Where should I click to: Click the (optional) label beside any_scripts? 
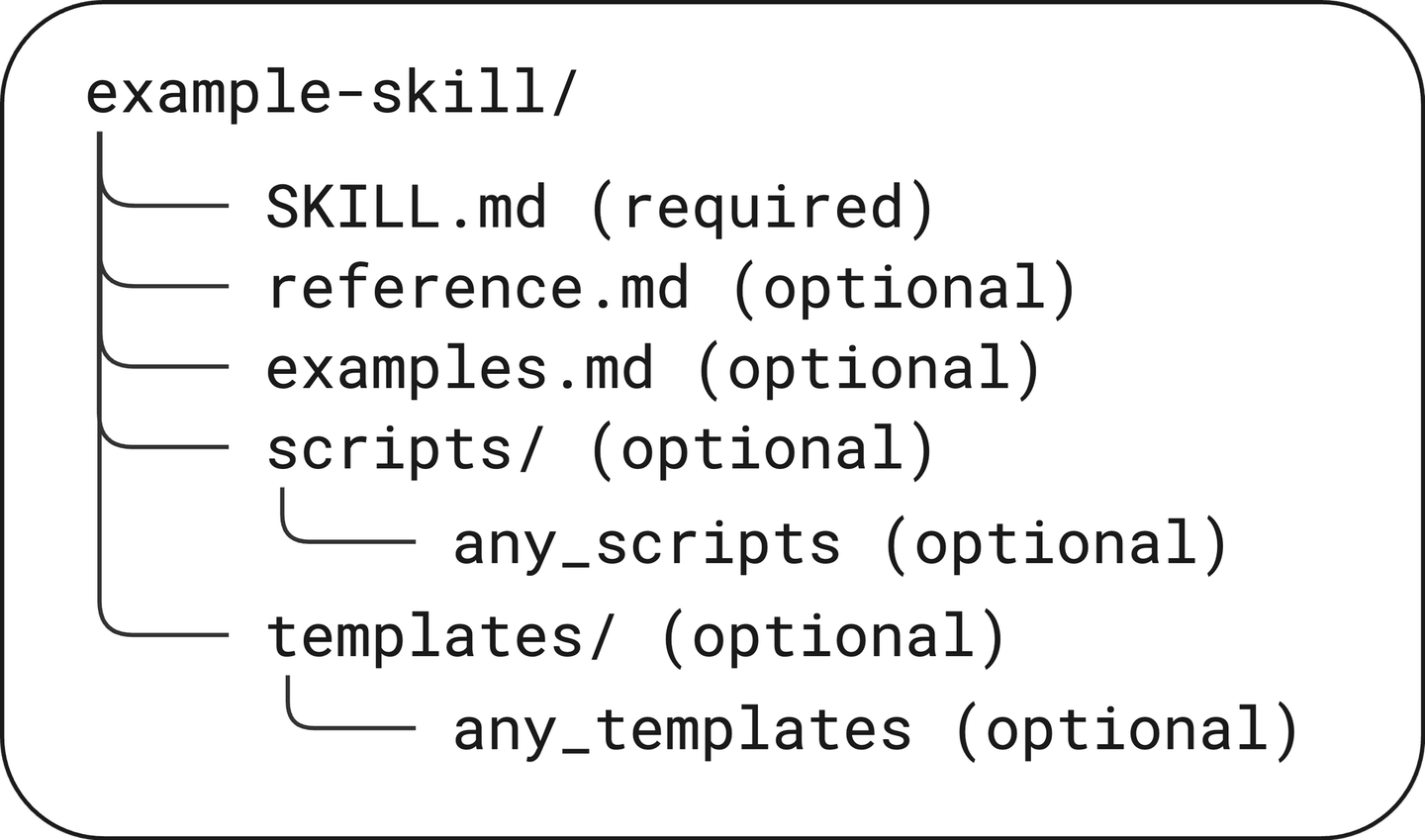pos(1055,543)
